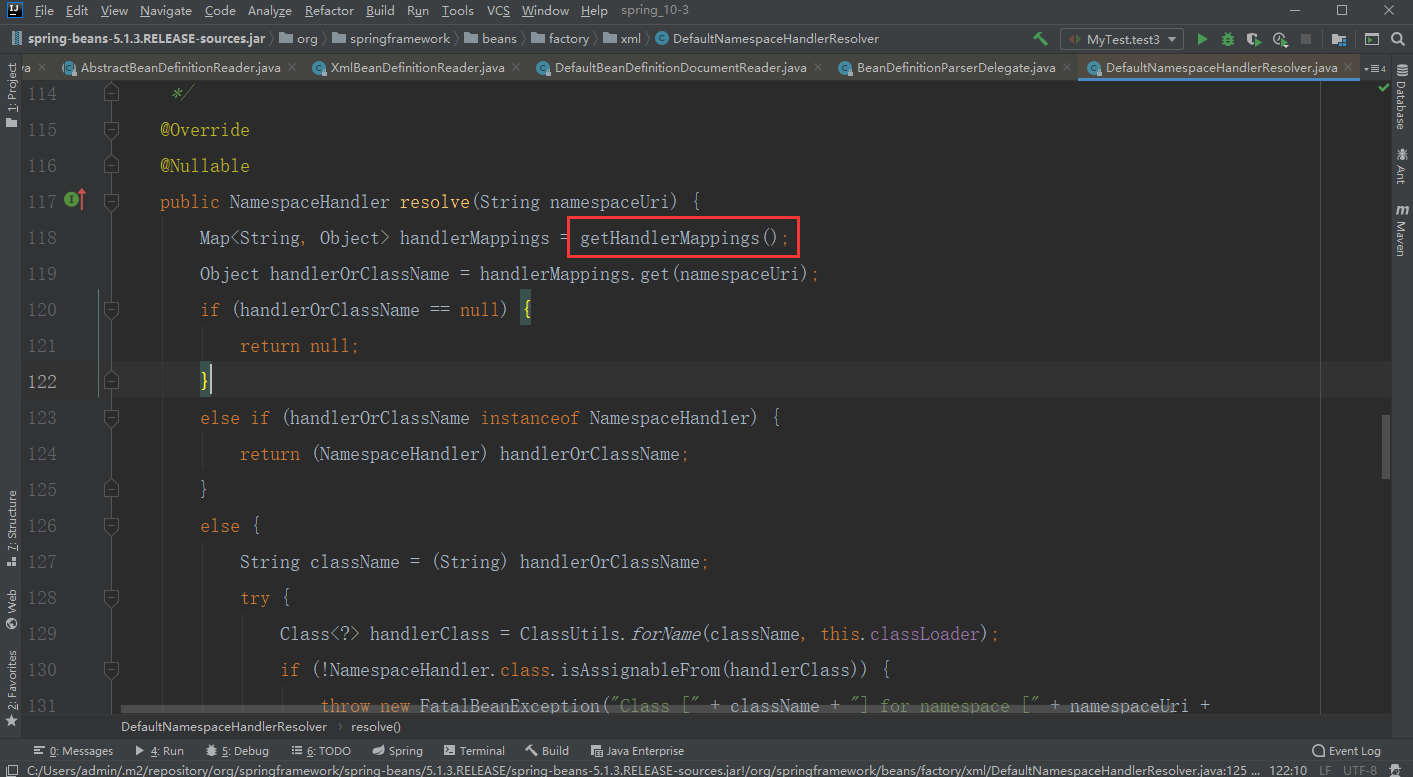
Task: Switch to AbstractBeanDefinitionReader.java tab
Action: (x=180, y=68)
